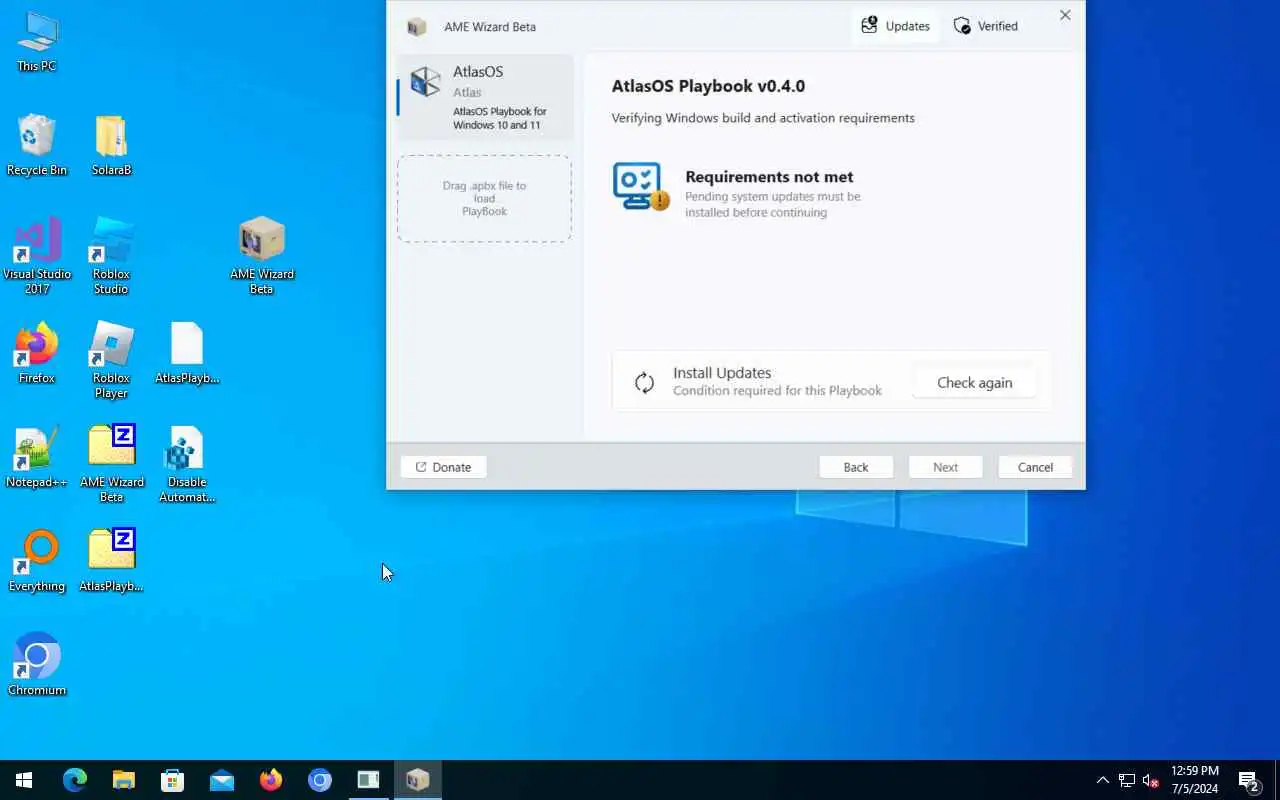This screenshot has height=800, width=1280.
Task: Click the Next button
Action: (x=945, y=467)
